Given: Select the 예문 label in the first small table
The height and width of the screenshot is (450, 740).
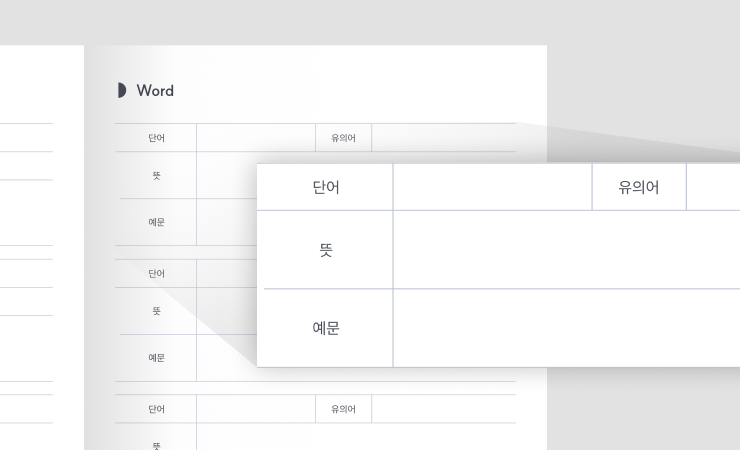Looking at the screenshot, I should pos(157,222).
